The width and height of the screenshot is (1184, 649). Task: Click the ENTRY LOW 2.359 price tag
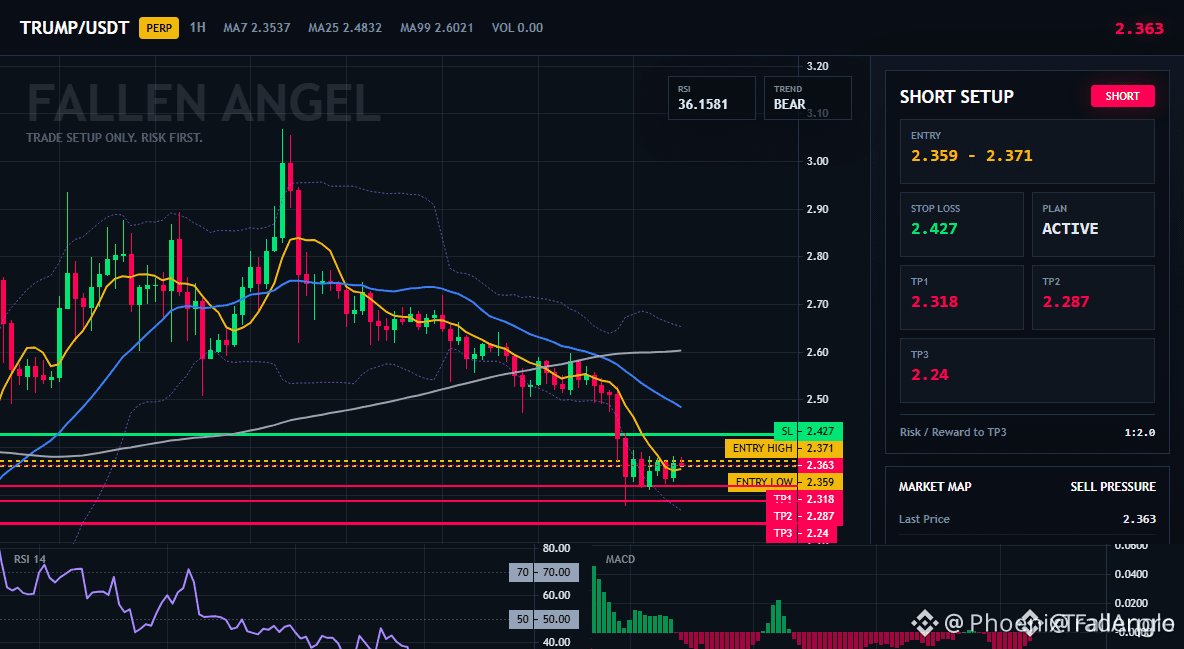785,482
